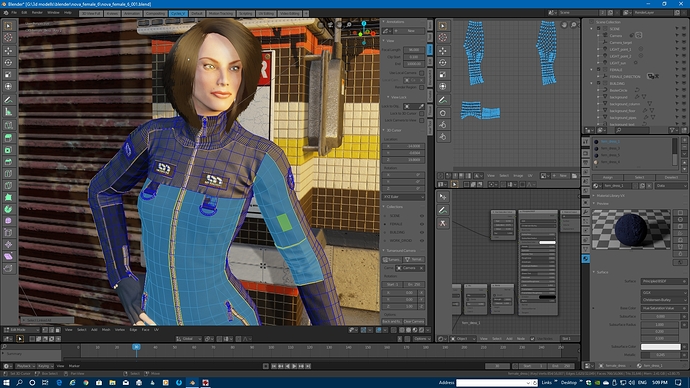Image resolution: width=690 pixels, height=388 pixels.
Task: Click the timeline playhead at frame 30
Action: [x=136, y=348]
